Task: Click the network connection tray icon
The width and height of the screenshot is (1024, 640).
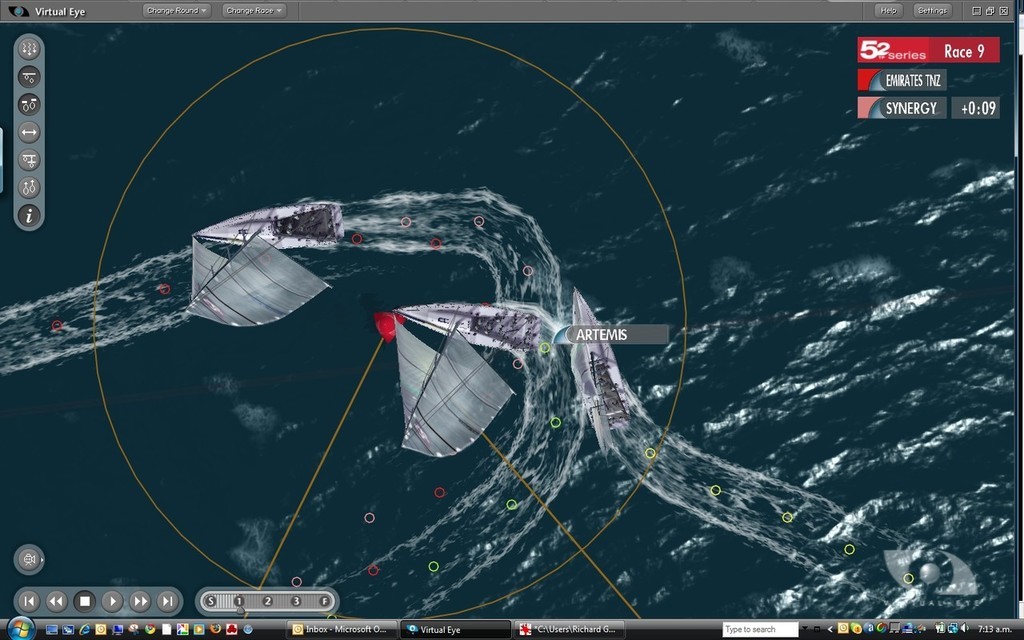Action: (952, 629)
